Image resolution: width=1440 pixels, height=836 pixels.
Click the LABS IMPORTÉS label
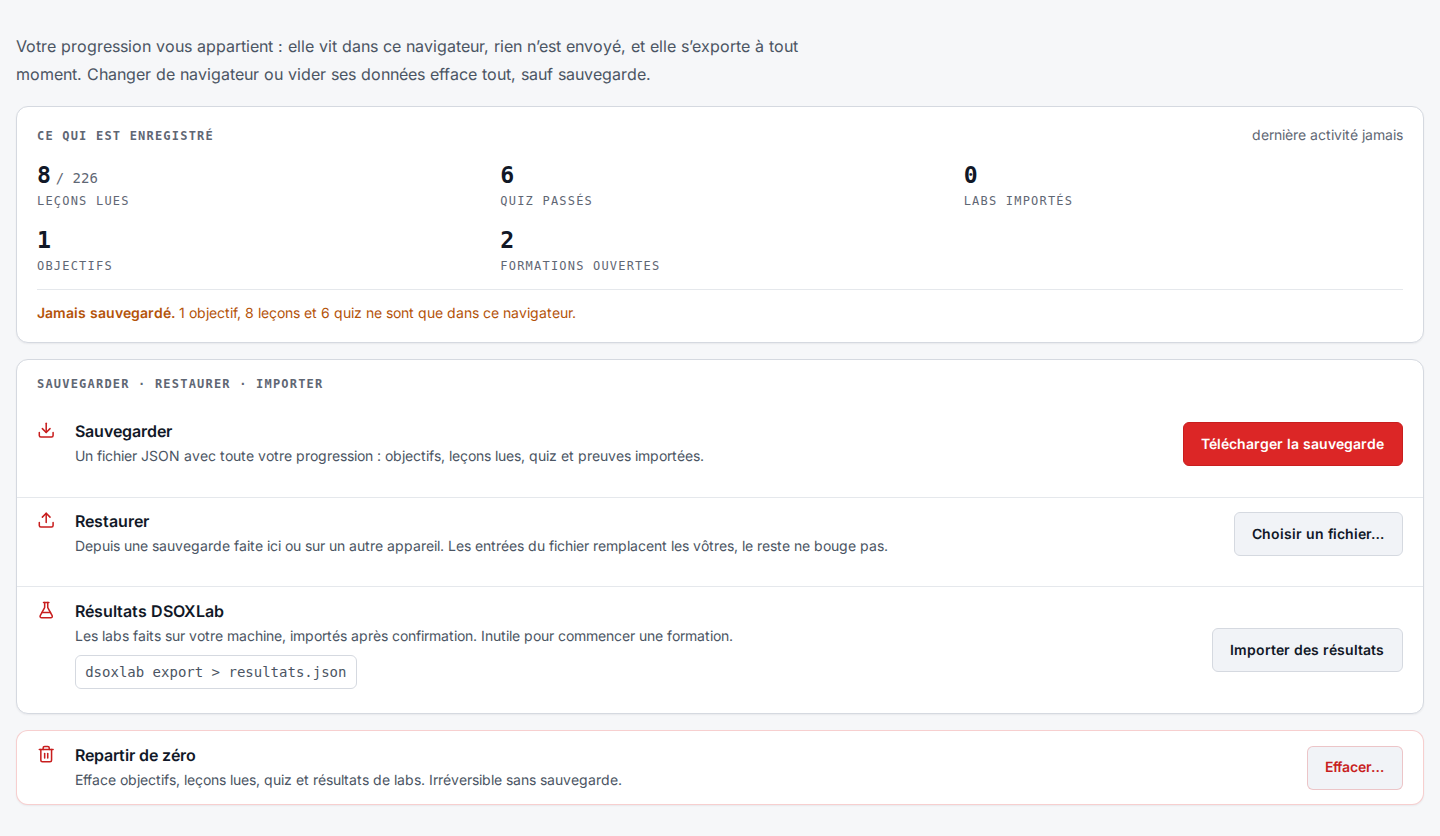(x=1018, y=201)
